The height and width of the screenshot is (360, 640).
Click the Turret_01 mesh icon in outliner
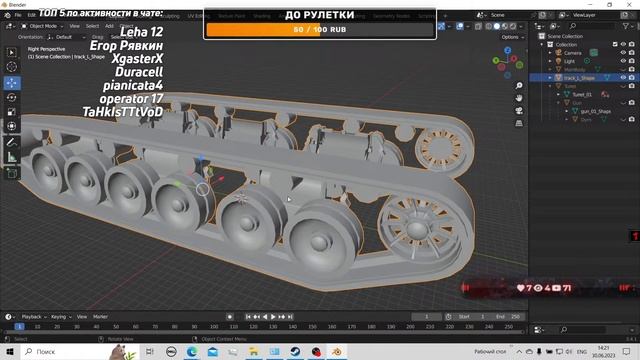[x=567, y=94]
